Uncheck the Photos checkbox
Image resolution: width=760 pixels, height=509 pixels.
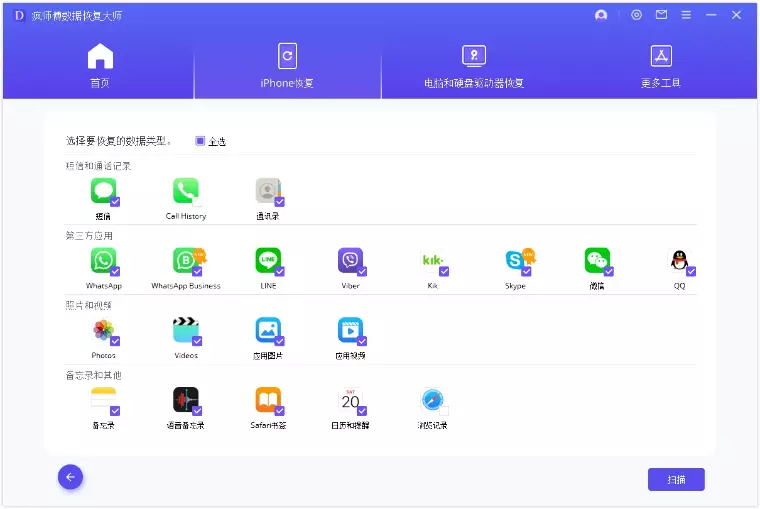(115, 341)
